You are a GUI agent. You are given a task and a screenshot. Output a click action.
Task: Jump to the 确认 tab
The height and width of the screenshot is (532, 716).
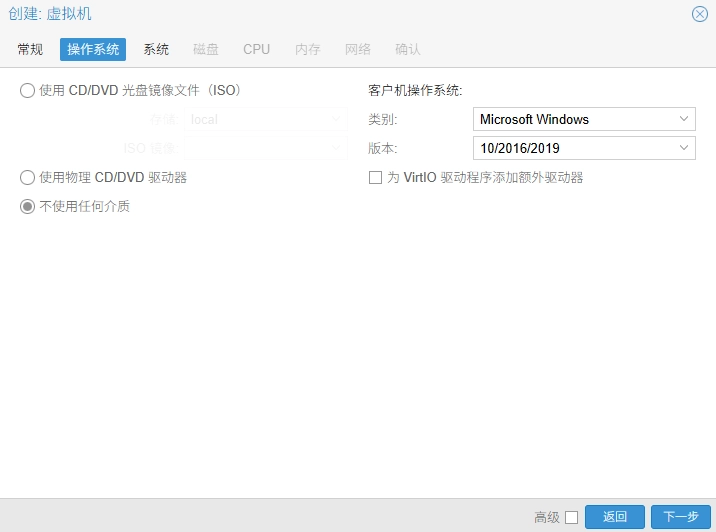pos(408,49)
